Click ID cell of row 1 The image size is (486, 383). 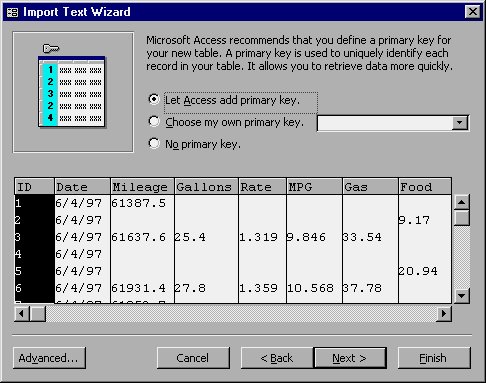tap(34, 203)
